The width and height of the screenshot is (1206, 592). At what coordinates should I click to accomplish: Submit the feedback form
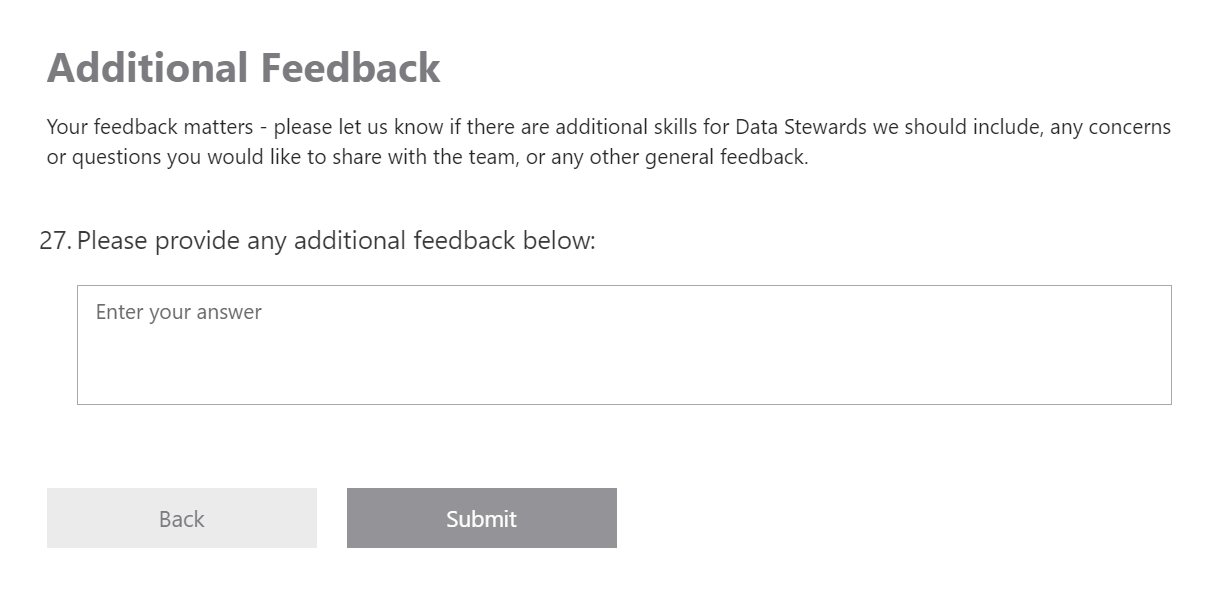click(481, 518)
